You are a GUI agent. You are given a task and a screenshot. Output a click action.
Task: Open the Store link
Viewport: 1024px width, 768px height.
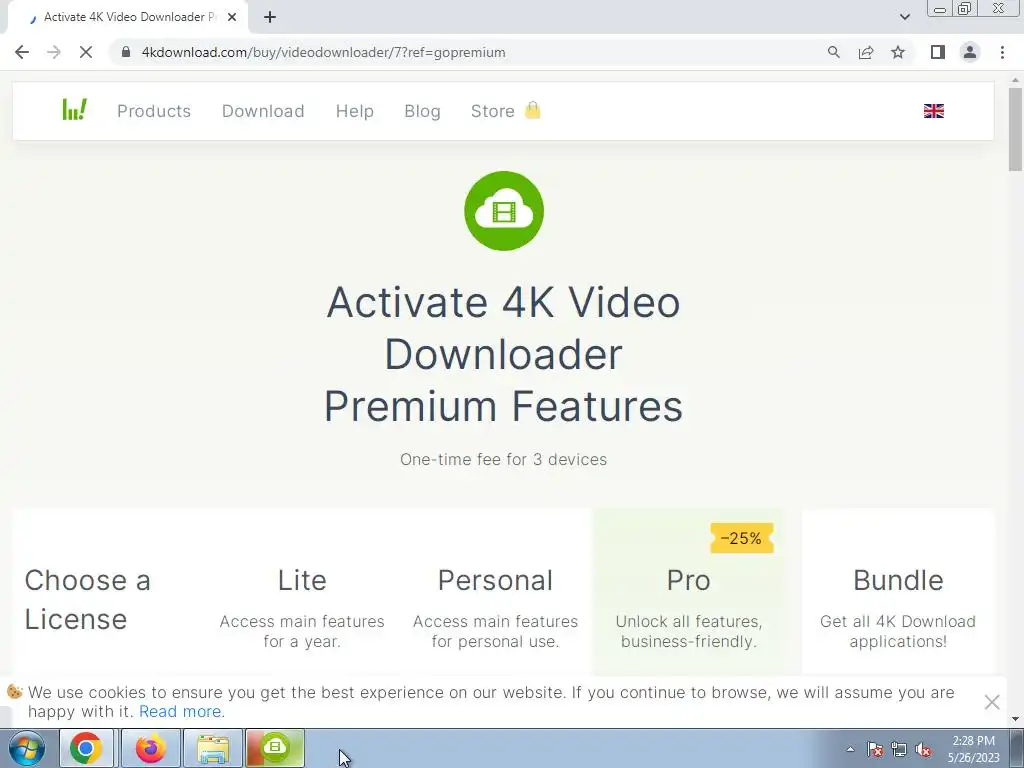click(492, 111)
